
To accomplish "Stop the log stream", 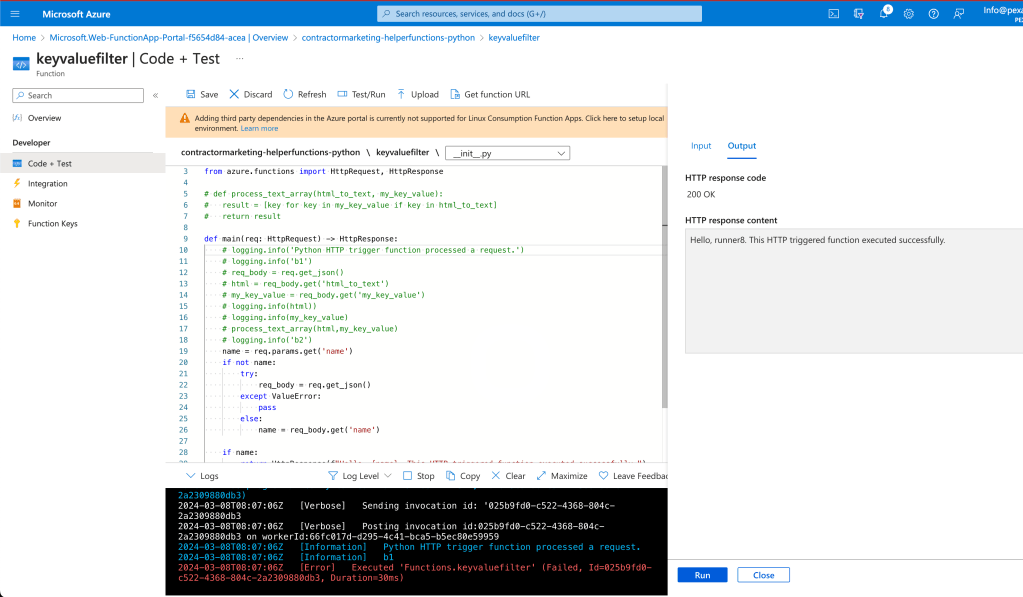I will click(x=419, y=476).
